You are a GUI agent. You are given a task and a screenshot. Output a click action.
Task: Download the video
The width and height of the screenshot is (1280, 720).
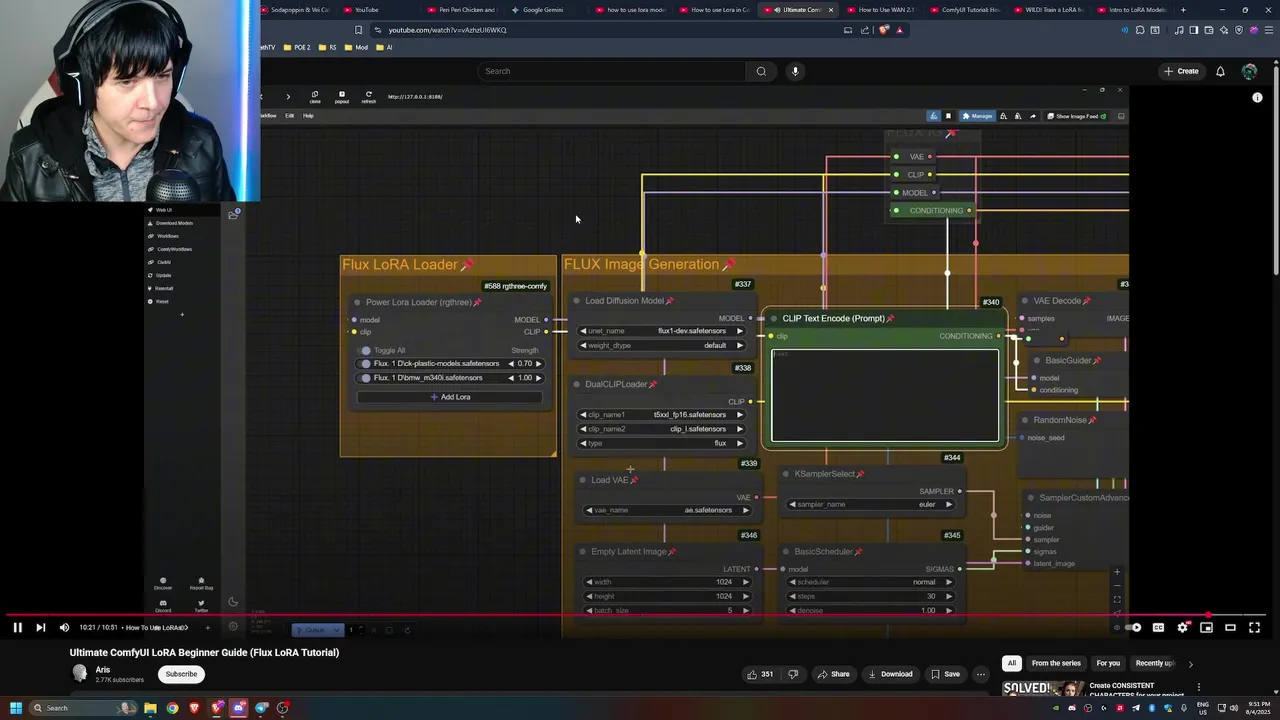pos(890,674)
